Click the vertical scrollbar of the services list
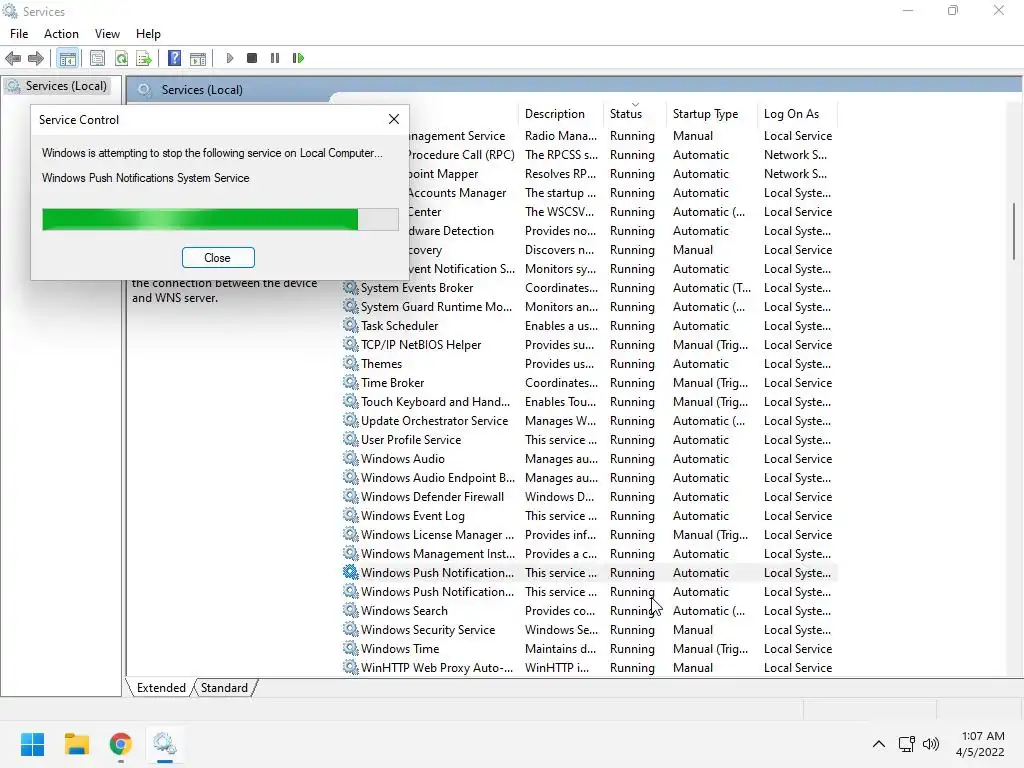This screenshot has width=1024, height=768. tap(1014, 231)
